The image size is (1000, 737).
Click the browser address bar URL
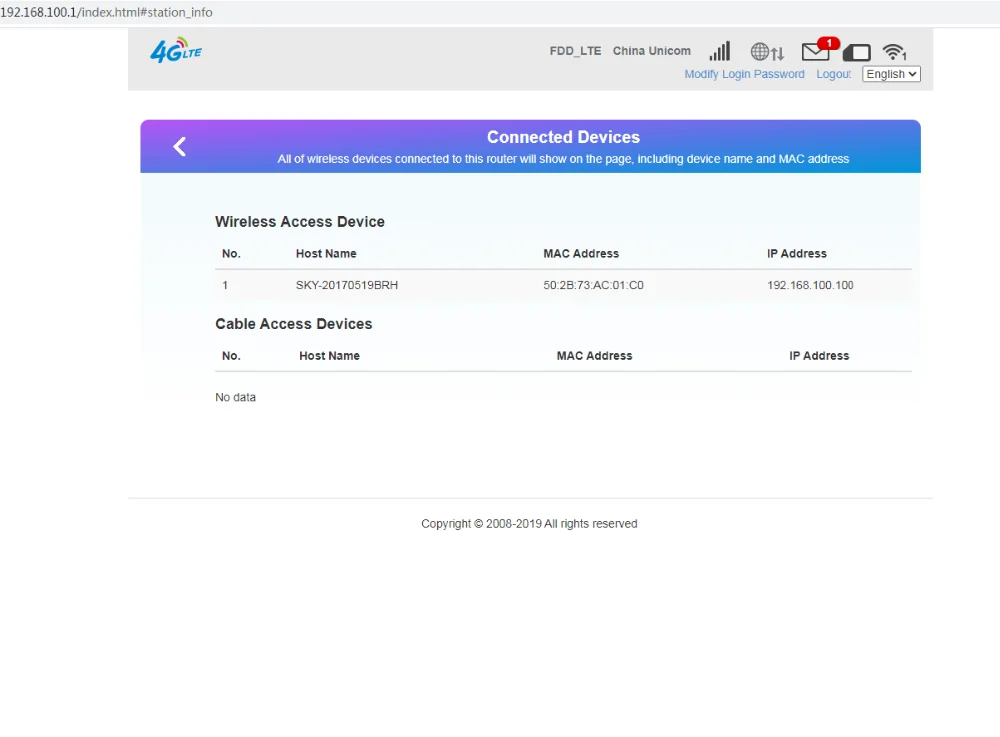pos(107,12)
